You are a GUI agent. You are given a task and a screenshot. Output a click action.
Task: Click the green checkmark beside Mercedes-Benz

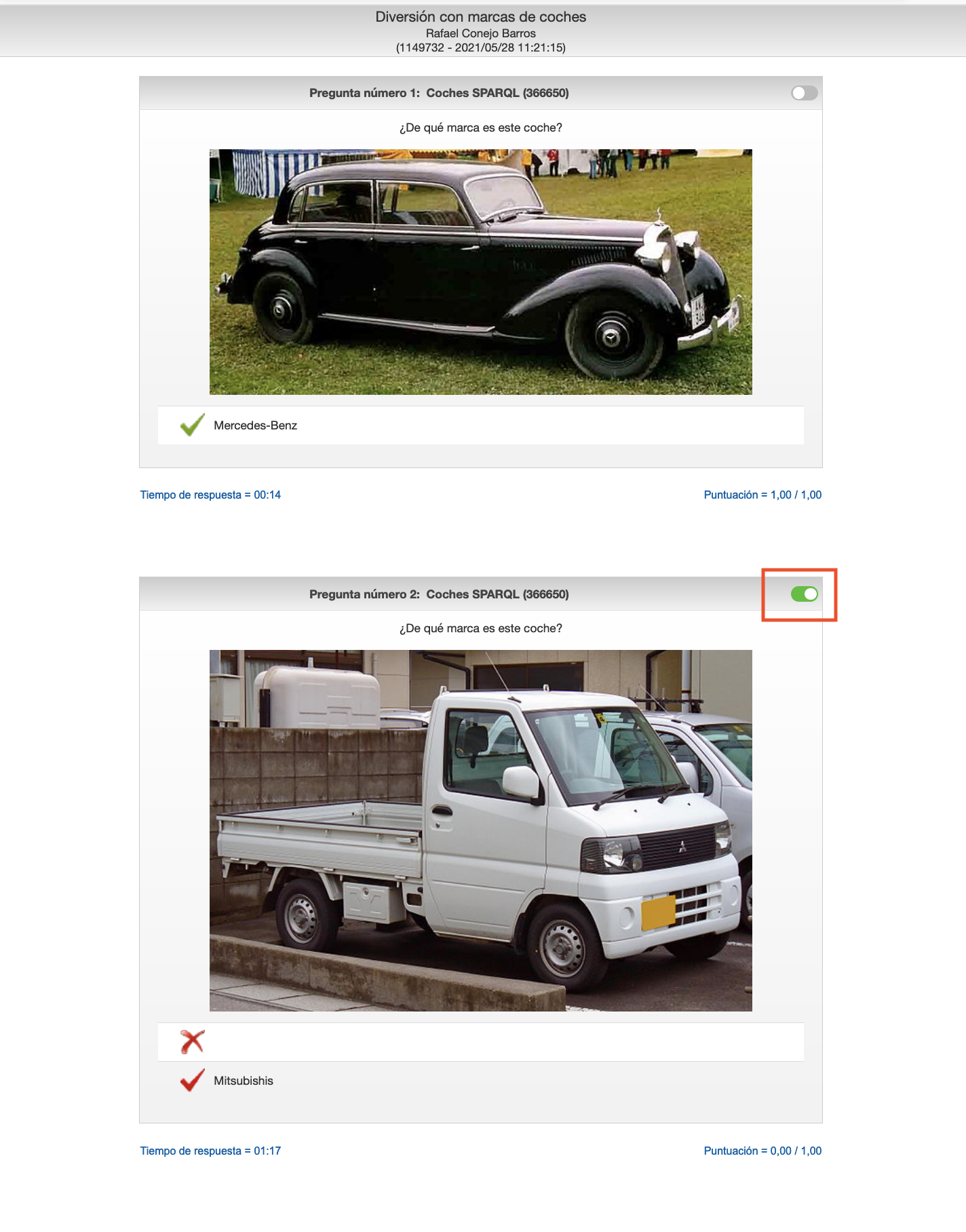(193, 425)
